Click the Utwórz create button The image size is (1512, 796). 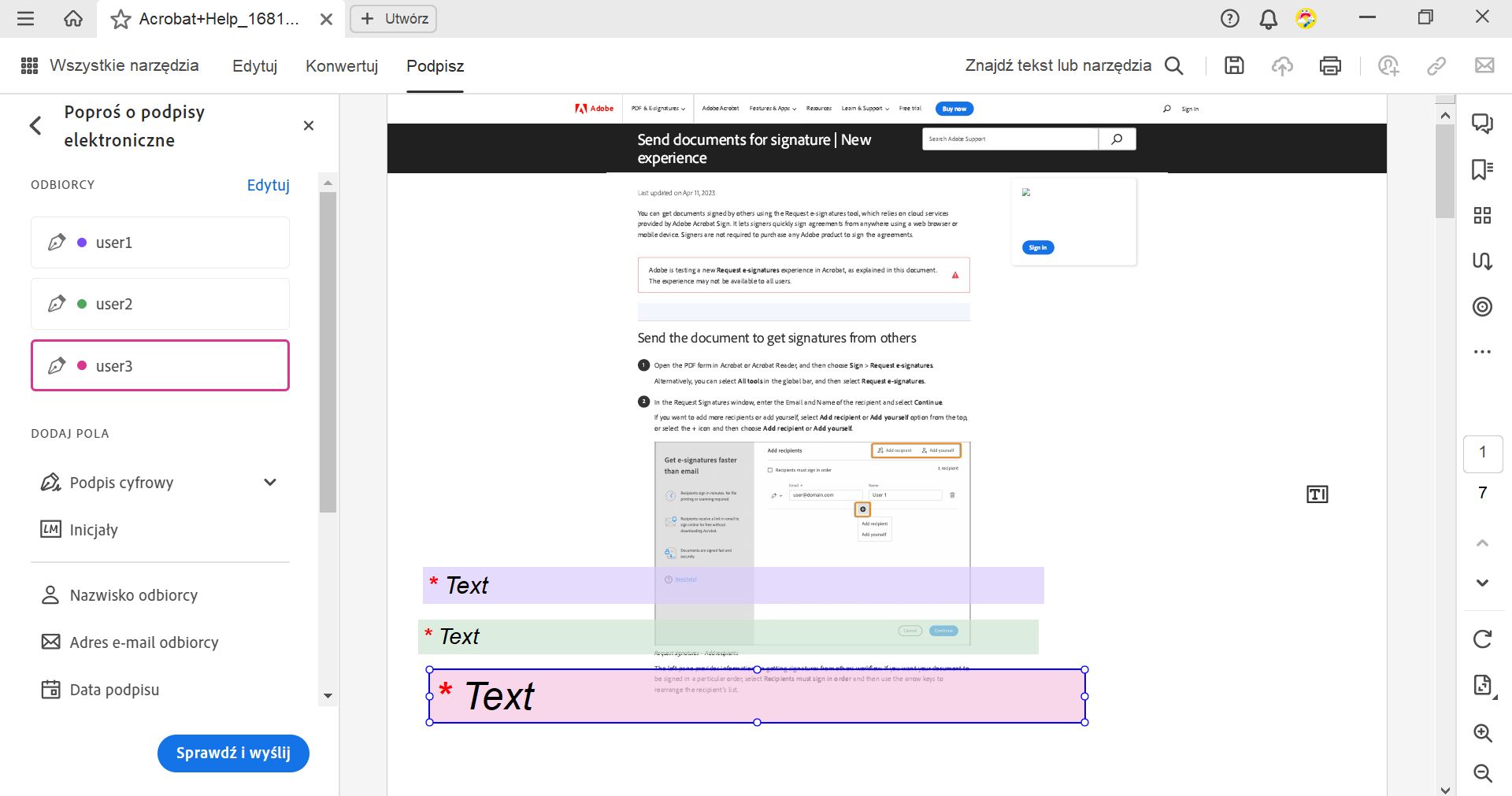tap(393, 18)
